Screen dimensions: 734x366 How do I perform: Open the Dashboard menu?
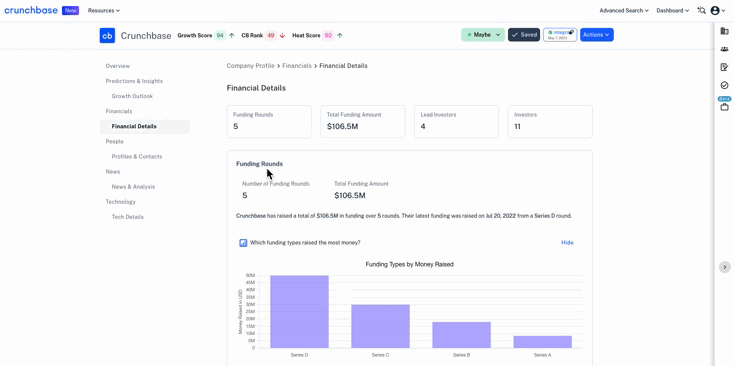(x=673, y=10)
